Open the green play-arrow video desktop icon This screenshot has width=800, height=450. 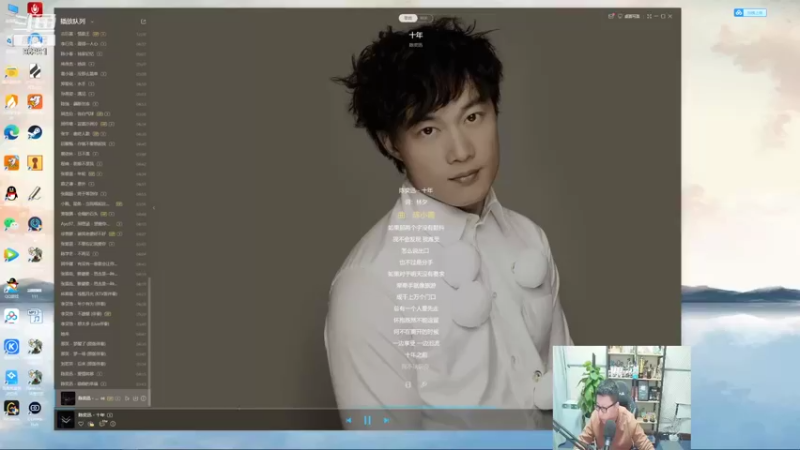click(x=11, y=255)
